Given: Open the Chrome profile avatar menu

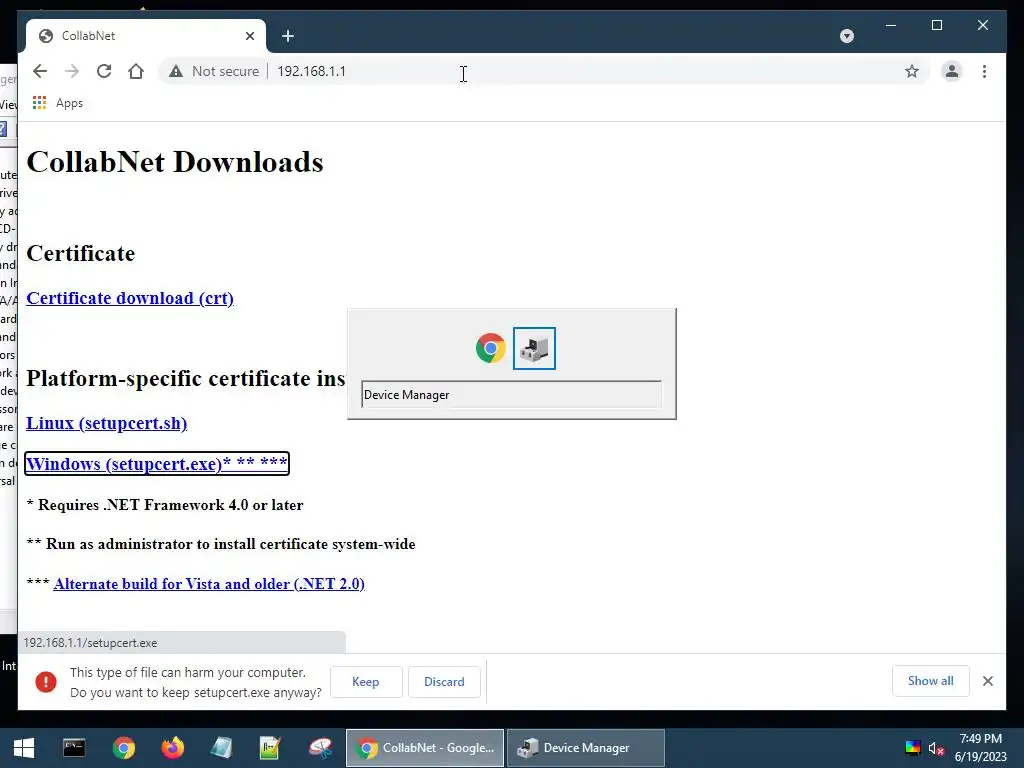Looking at the screenshot, I should [x=952, y=71].
